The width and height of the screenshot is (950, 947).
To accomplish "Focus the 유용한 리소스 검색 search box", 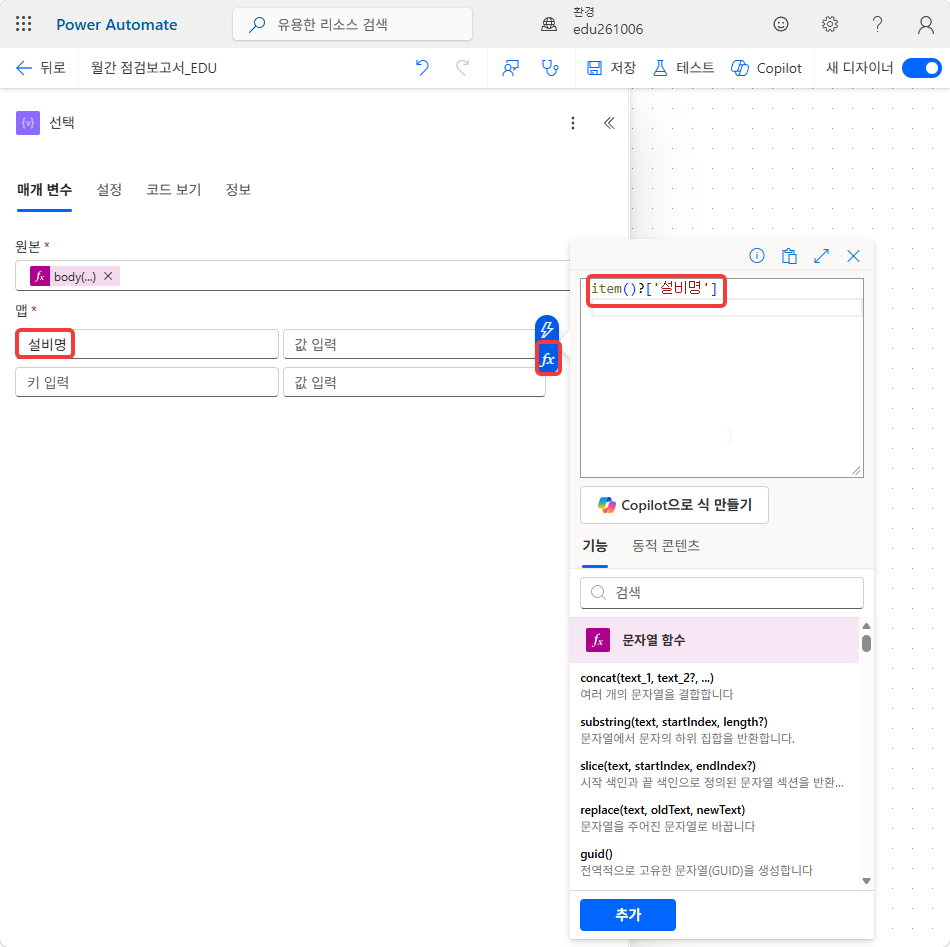I will tap(352, 24).
